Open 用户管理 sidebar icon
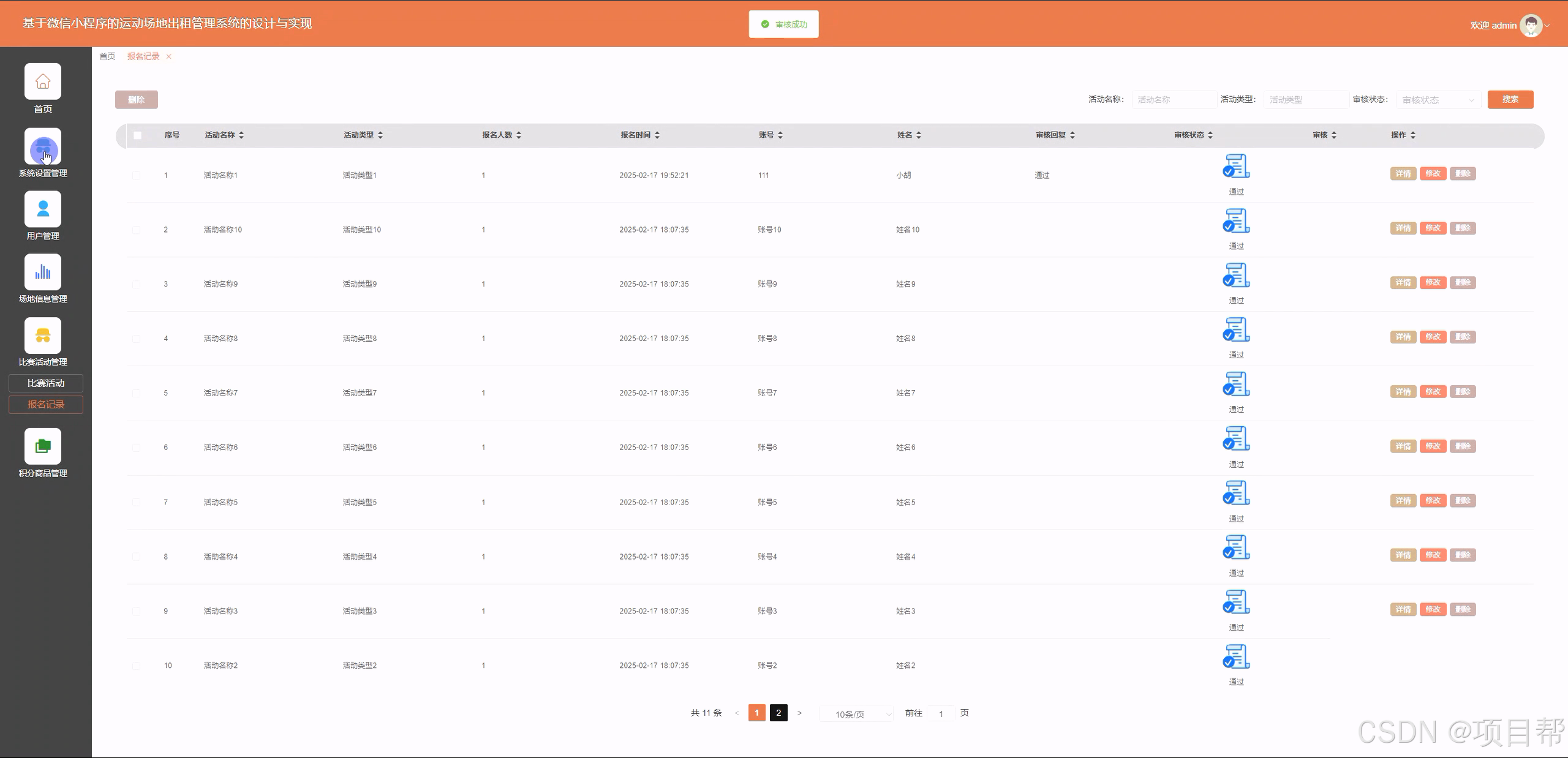Viewport: 1568px width, 758px height. click(x=43, y=209)
